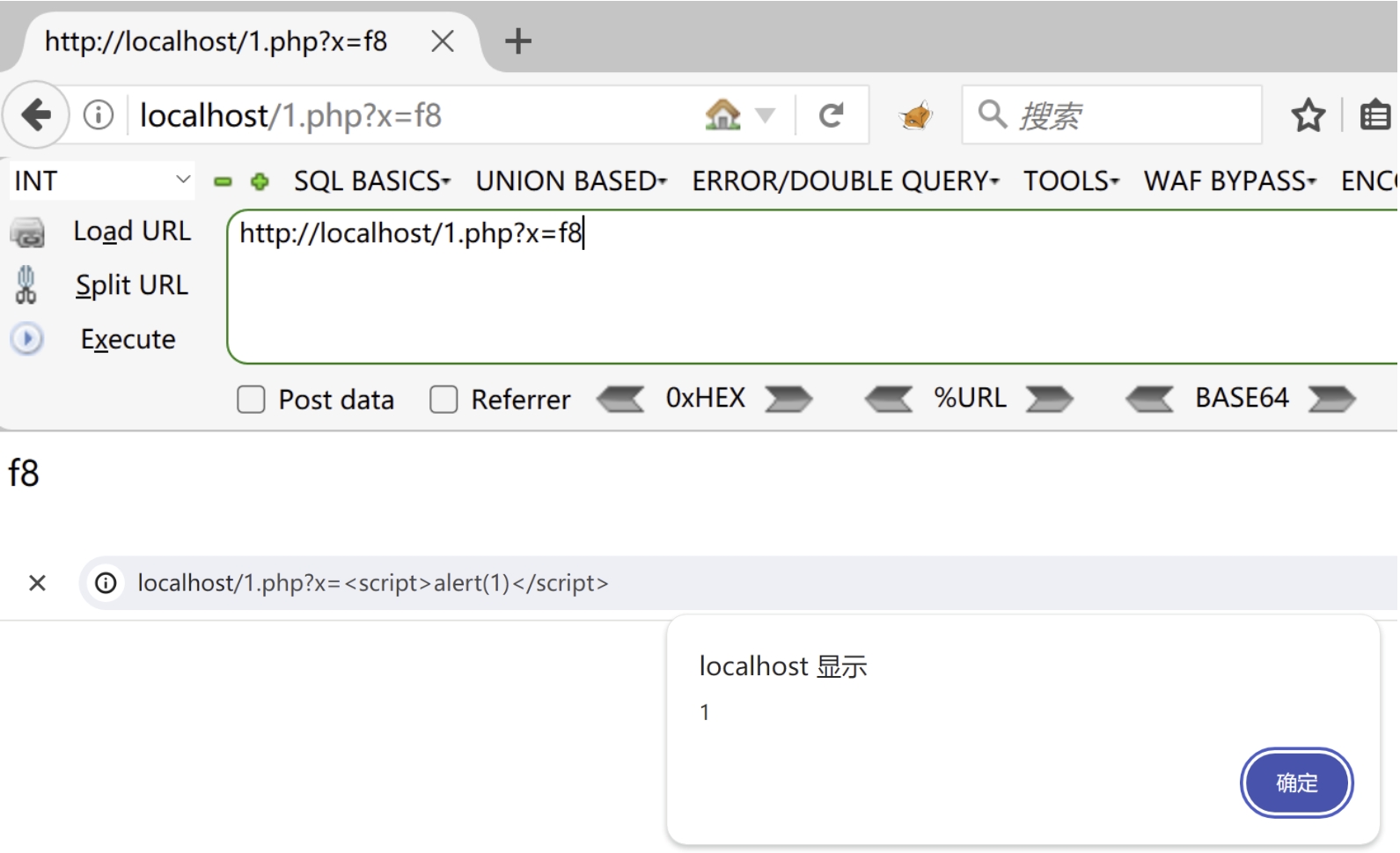Screen dimensions: 1400x853
Task: Click the fox extension icon
Action: [915, 115]
